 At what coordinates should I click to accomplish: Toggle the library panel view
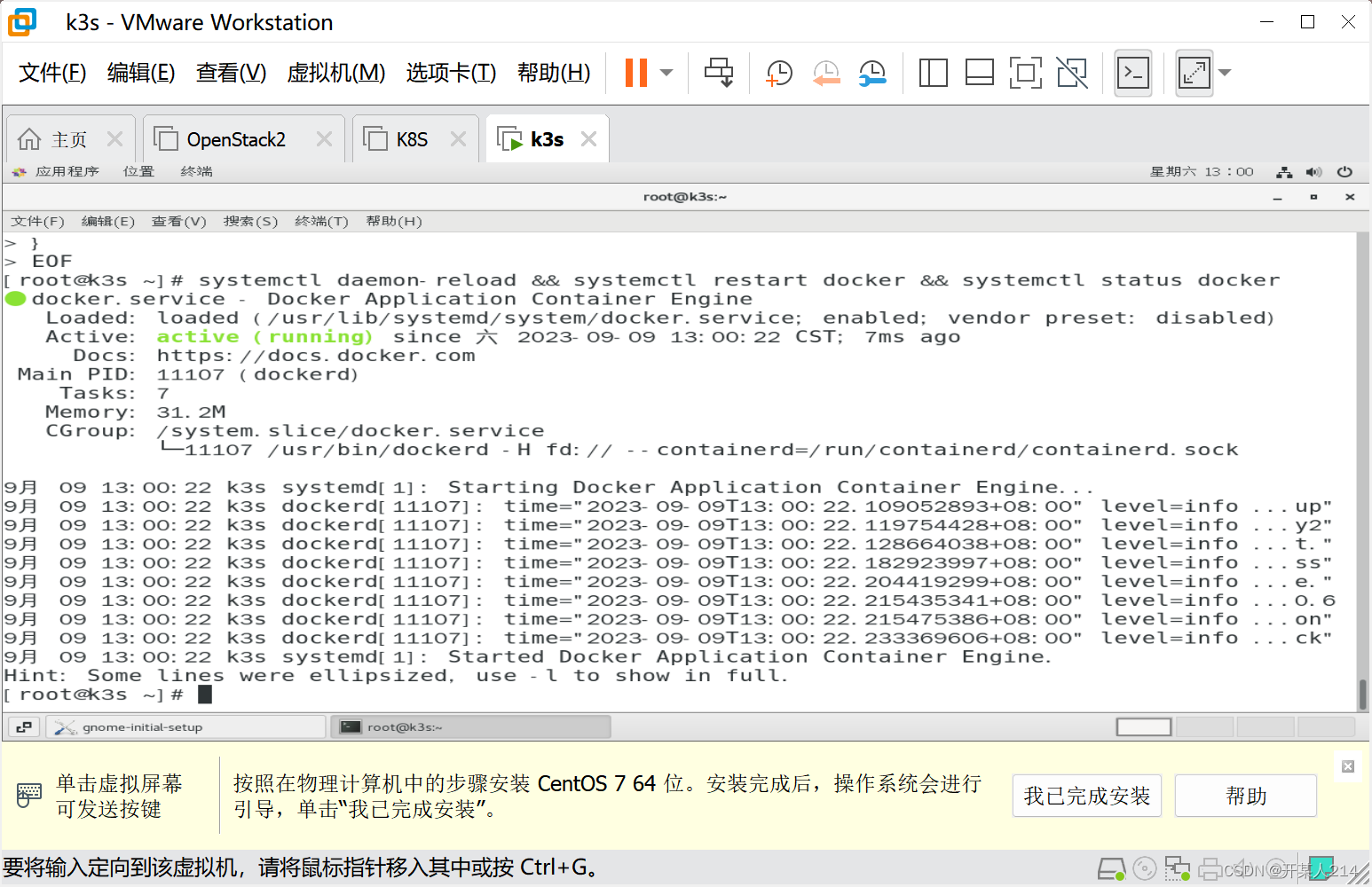[x=933, y=72]
